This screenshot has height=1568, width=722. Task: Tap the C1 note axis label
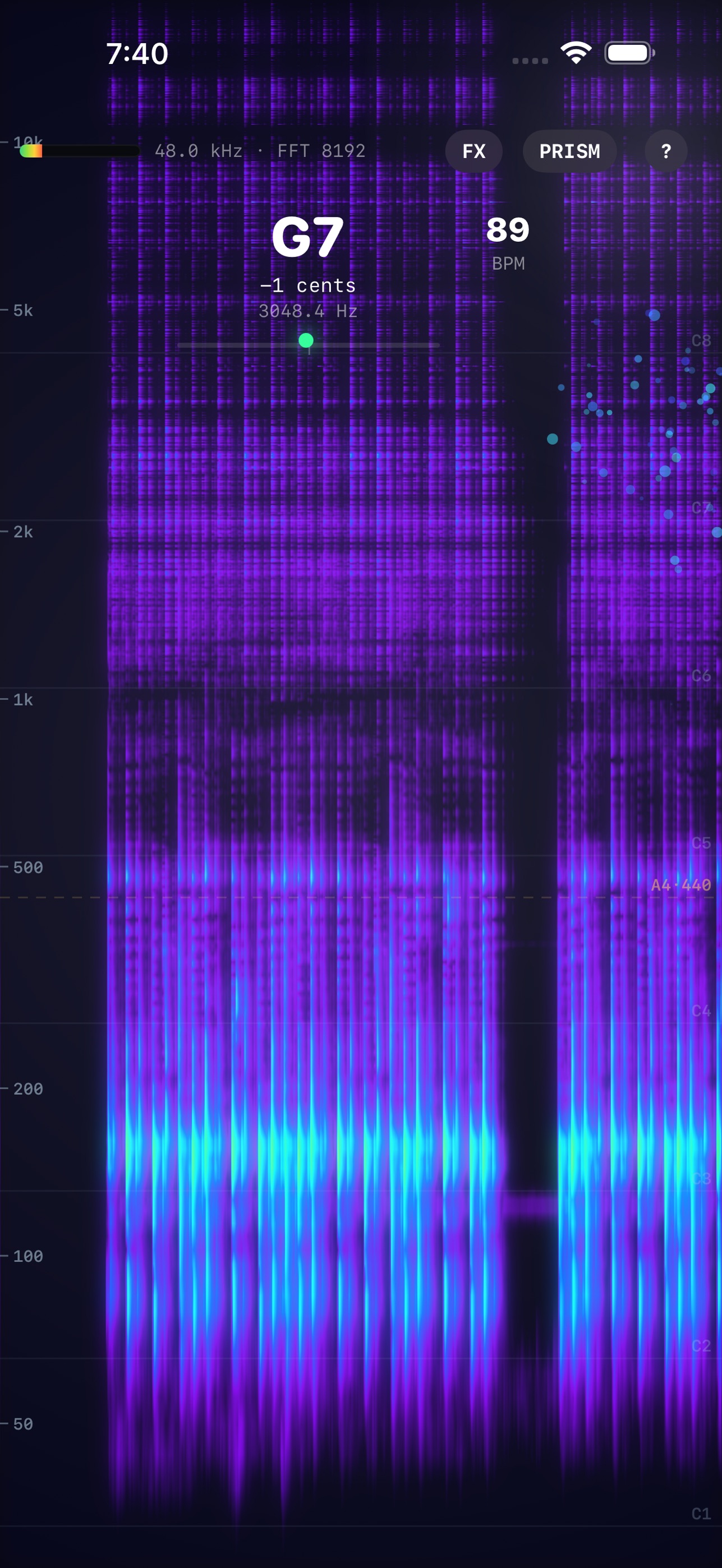coord(701,1514)
